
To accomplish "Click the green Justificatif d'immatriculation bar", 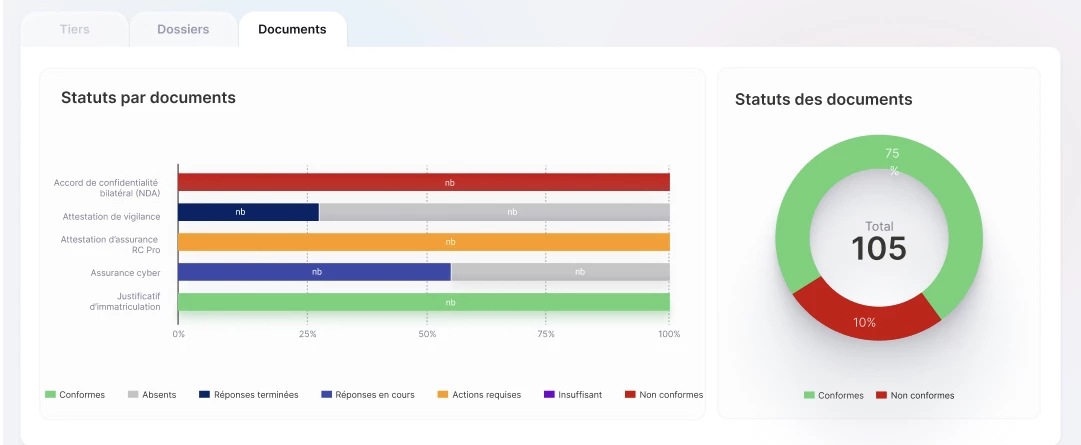I will [x=423, y=302].
